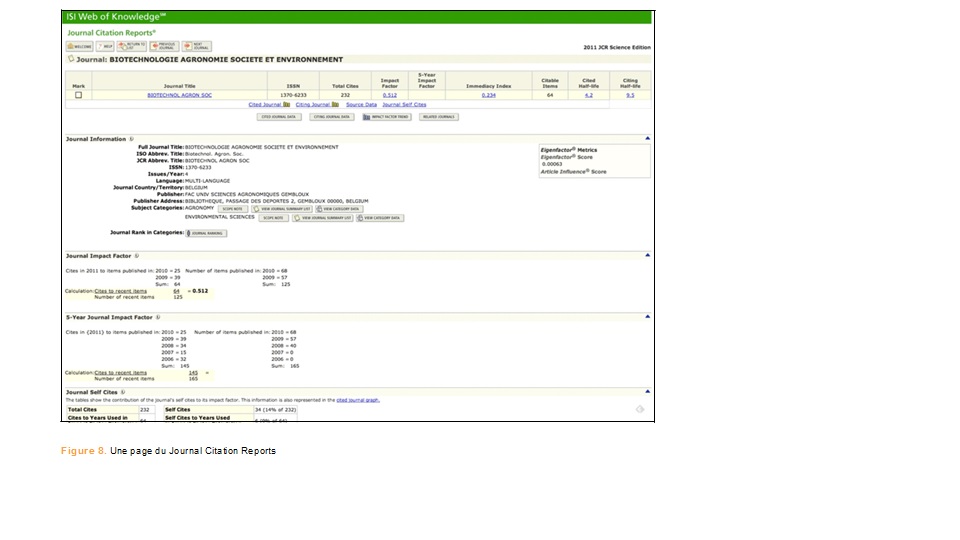Image resolution: width=960 pixels, height=540 pixels.
Task: Tick the Mark checkbox for BIOTECHNOL AGRON SOC
Action: pos(78,95)
